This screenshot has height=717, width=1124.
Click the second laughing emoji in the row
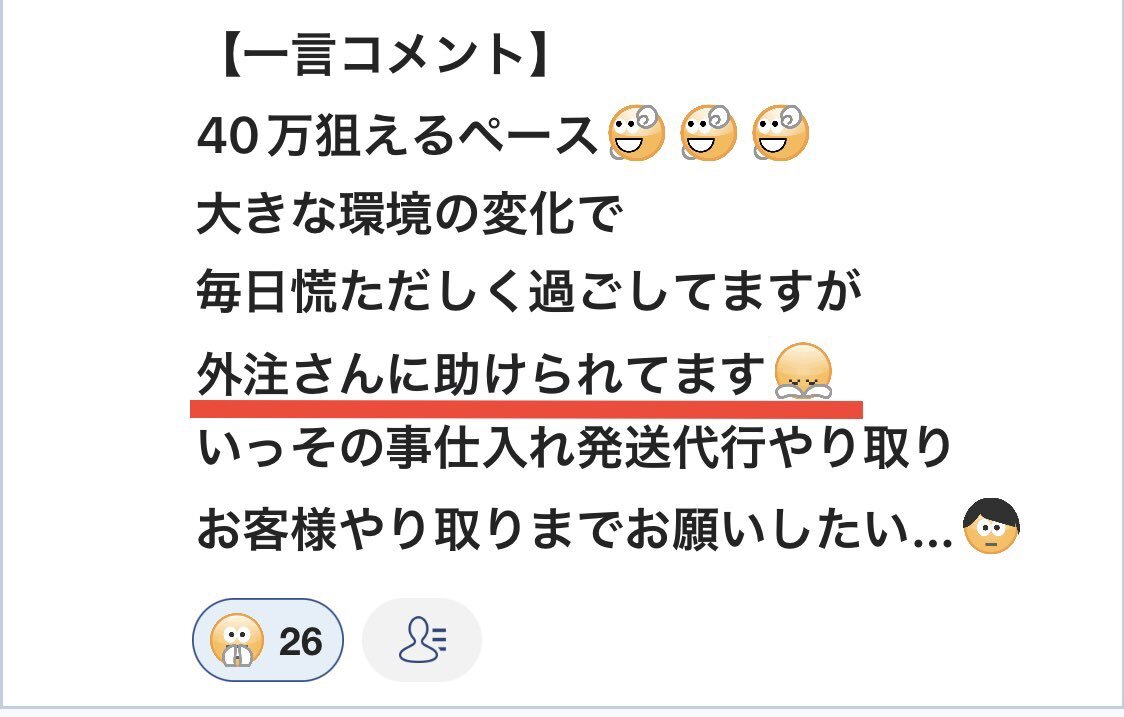(708, 133)
